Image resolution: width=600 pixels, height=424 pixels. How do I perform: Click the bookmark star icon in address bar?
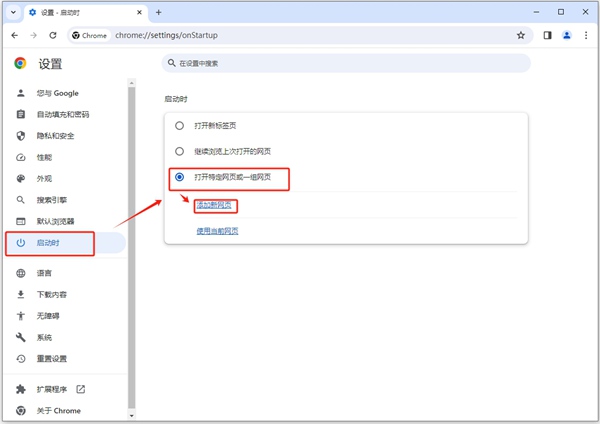tap(520, 36)
